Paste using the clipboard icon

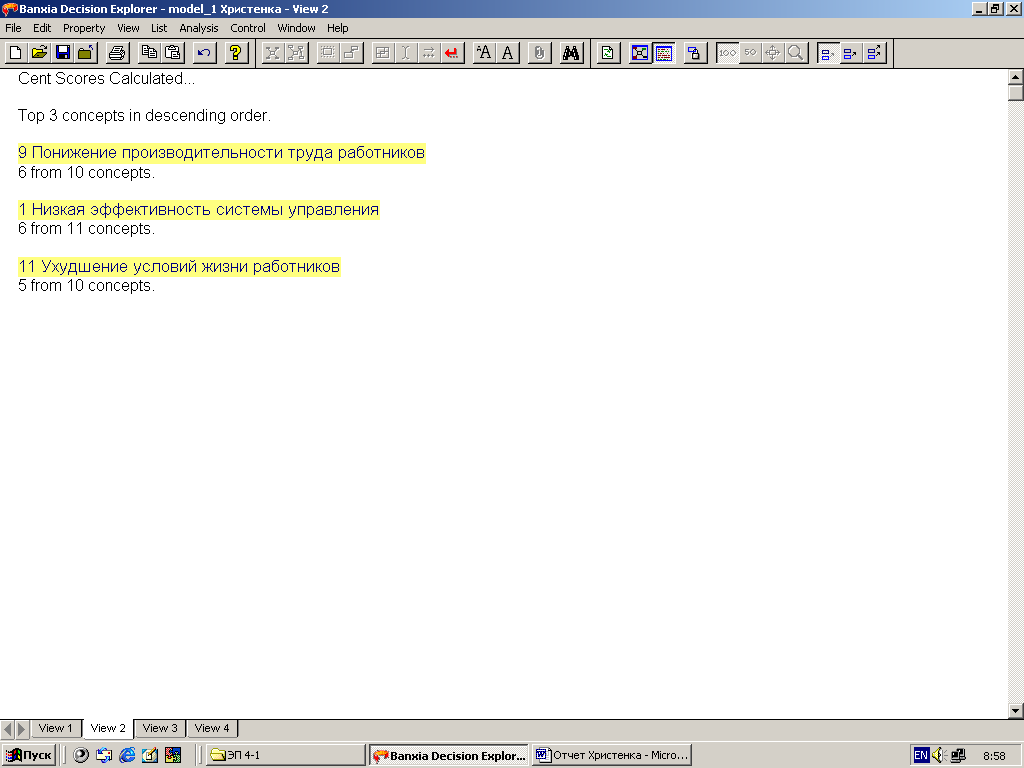tap(173, 53)
